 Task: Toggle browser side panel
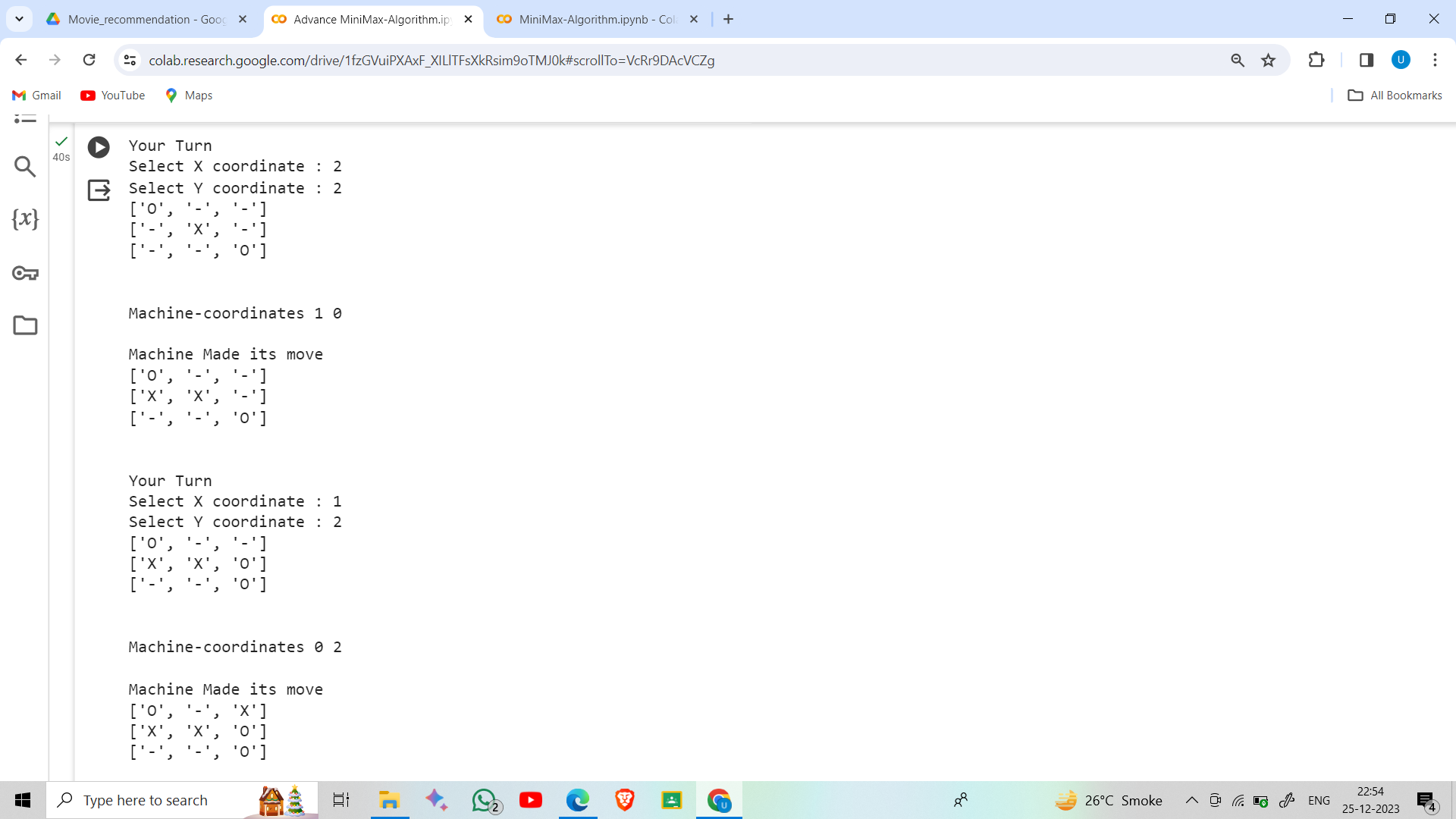1367,60
